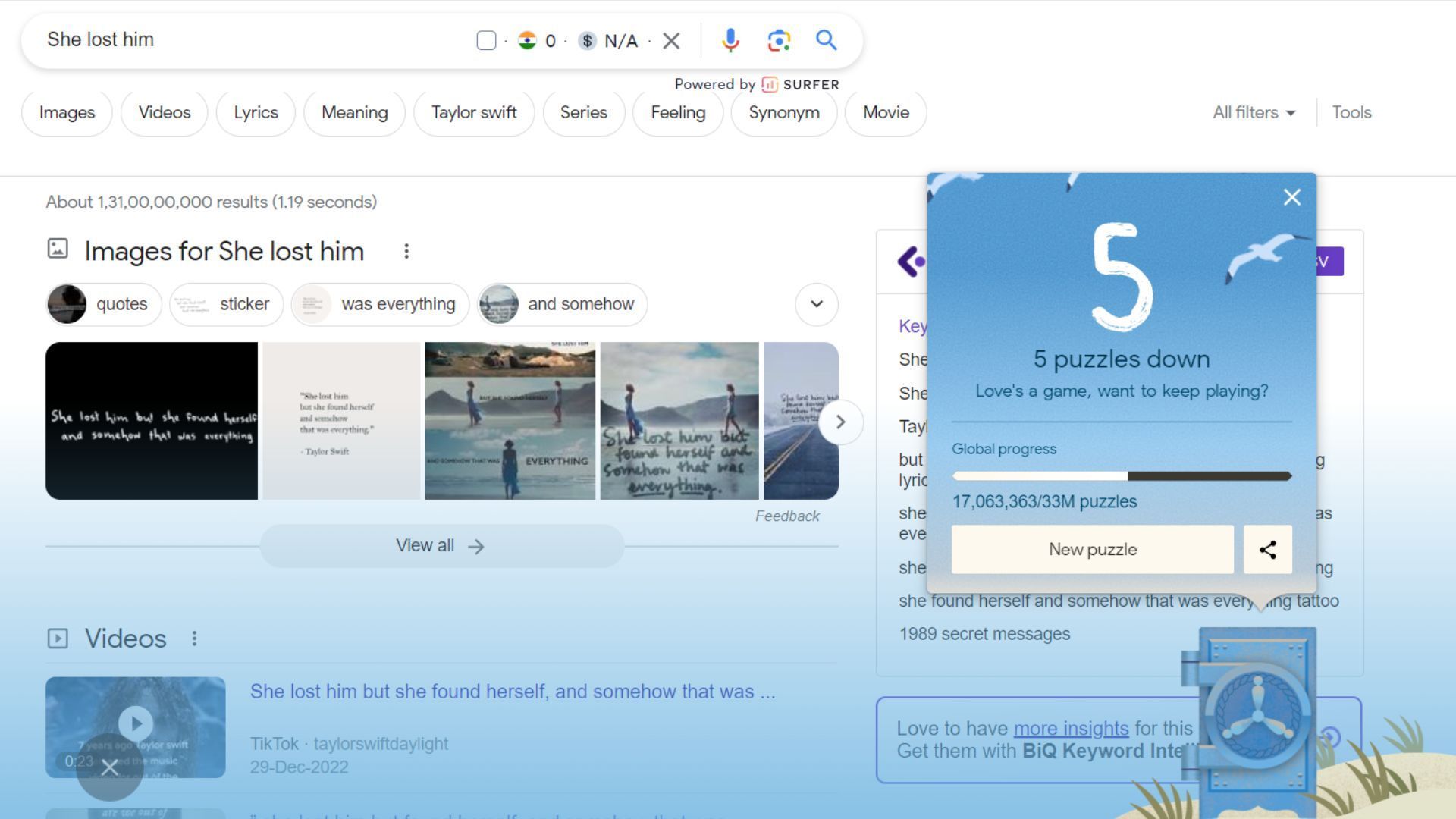This screenshot has height=819, width=1456.
Task: Click the New puzzle button
Action: [x=1092, y=550]
